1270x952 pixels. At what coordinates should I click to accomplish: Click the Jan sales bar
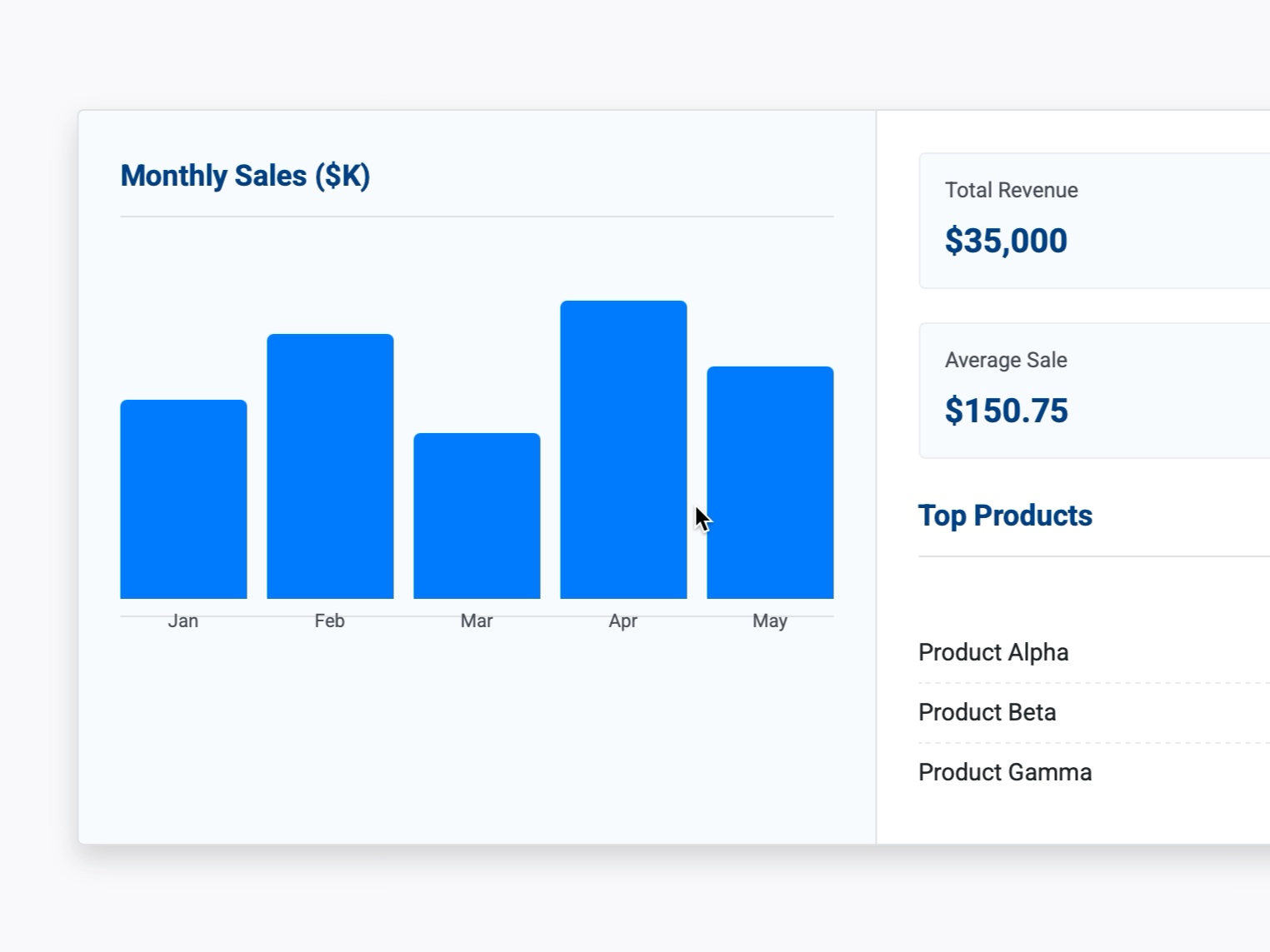pos(183,500)
